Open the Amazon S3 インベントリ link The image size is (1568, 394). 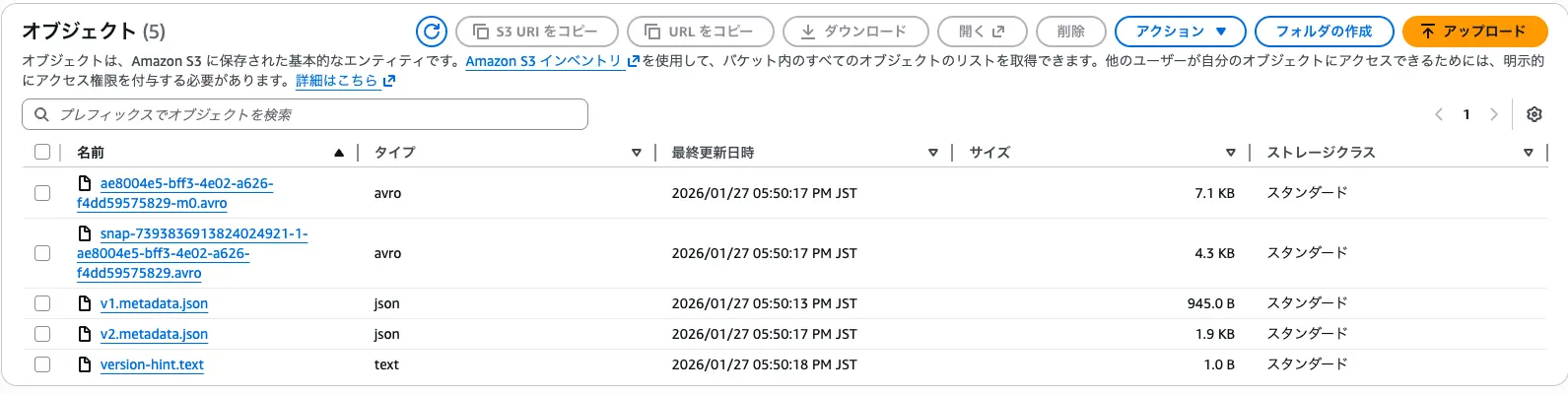(x=544, y=61)
